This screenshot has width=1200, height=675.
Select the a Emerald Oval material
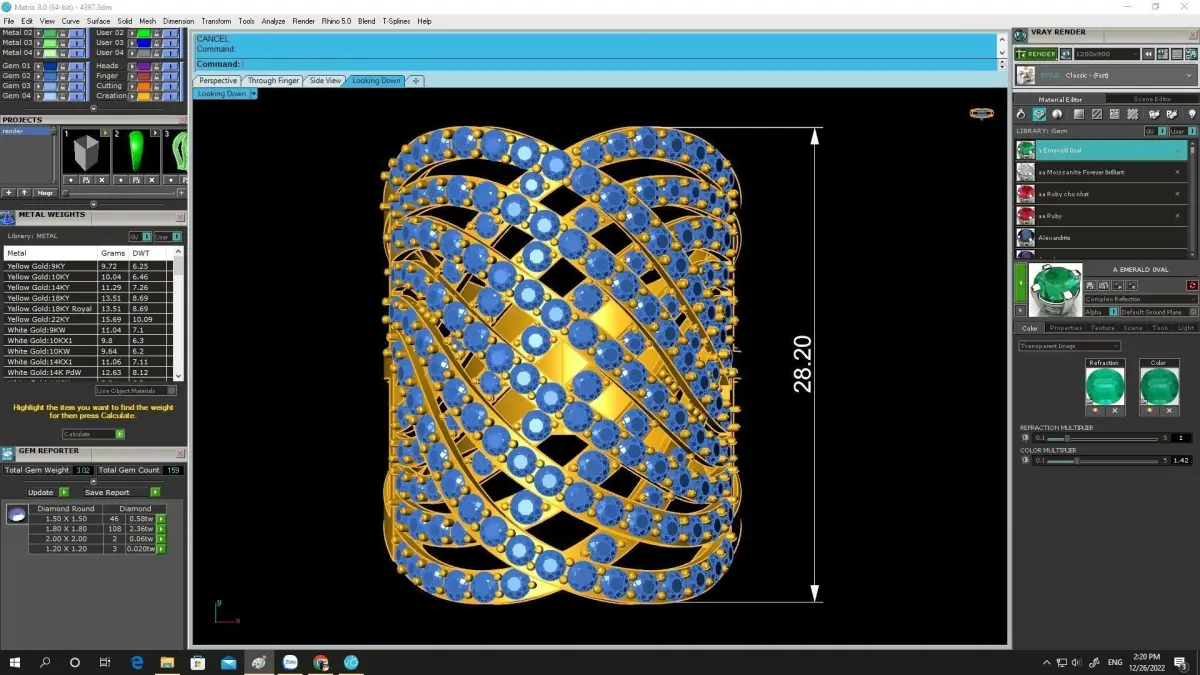coord(1101,150)
